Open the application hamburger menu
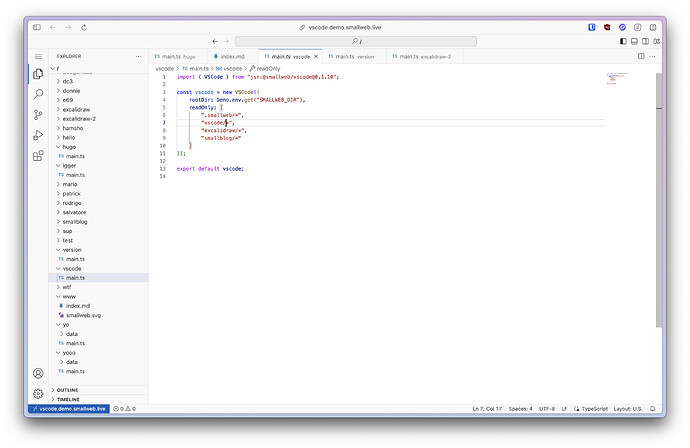The width and height of the screenshot is (690, 448). pos(38,56)
